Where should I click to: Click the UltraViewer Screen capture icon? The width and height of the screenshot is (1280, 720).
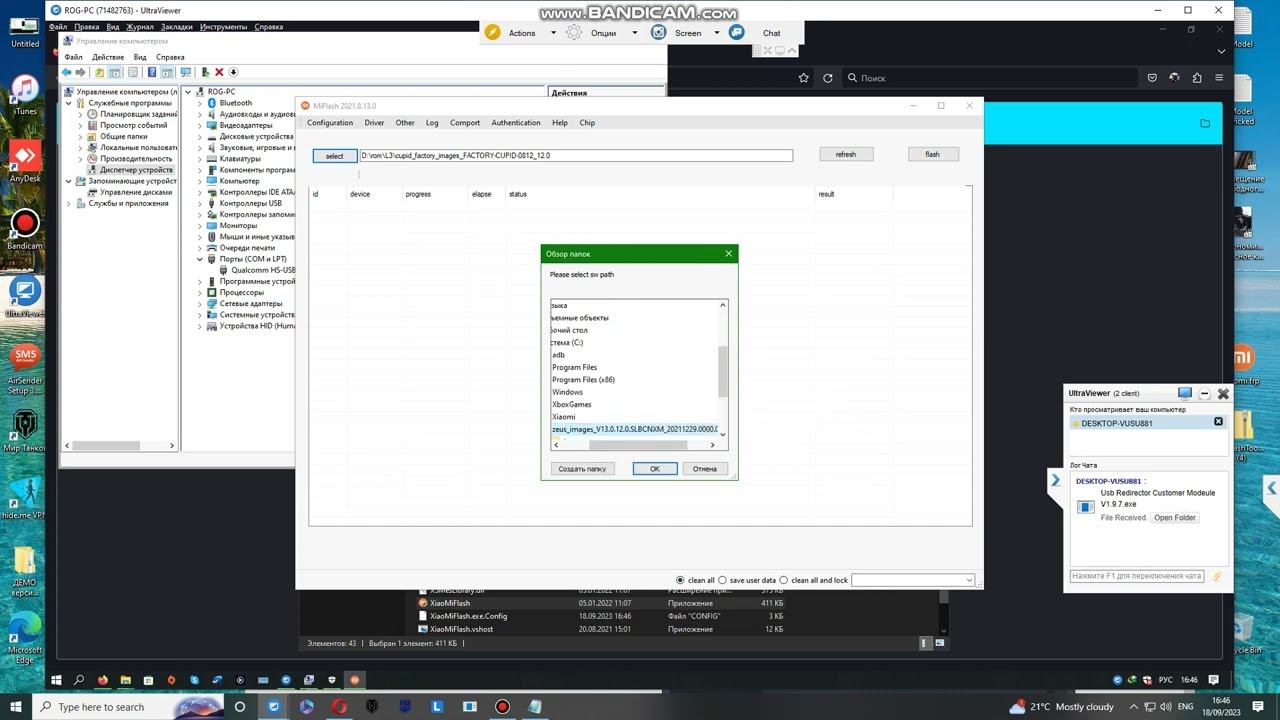click(658, 33)
